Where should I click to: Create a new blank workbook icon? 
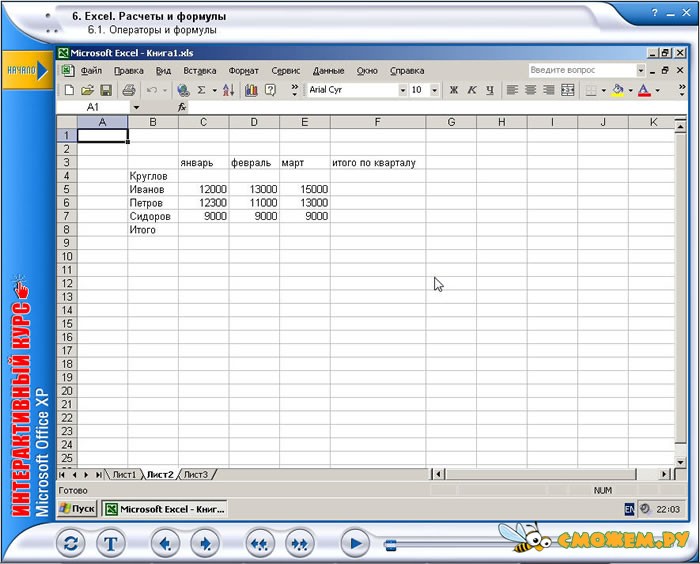69,90
